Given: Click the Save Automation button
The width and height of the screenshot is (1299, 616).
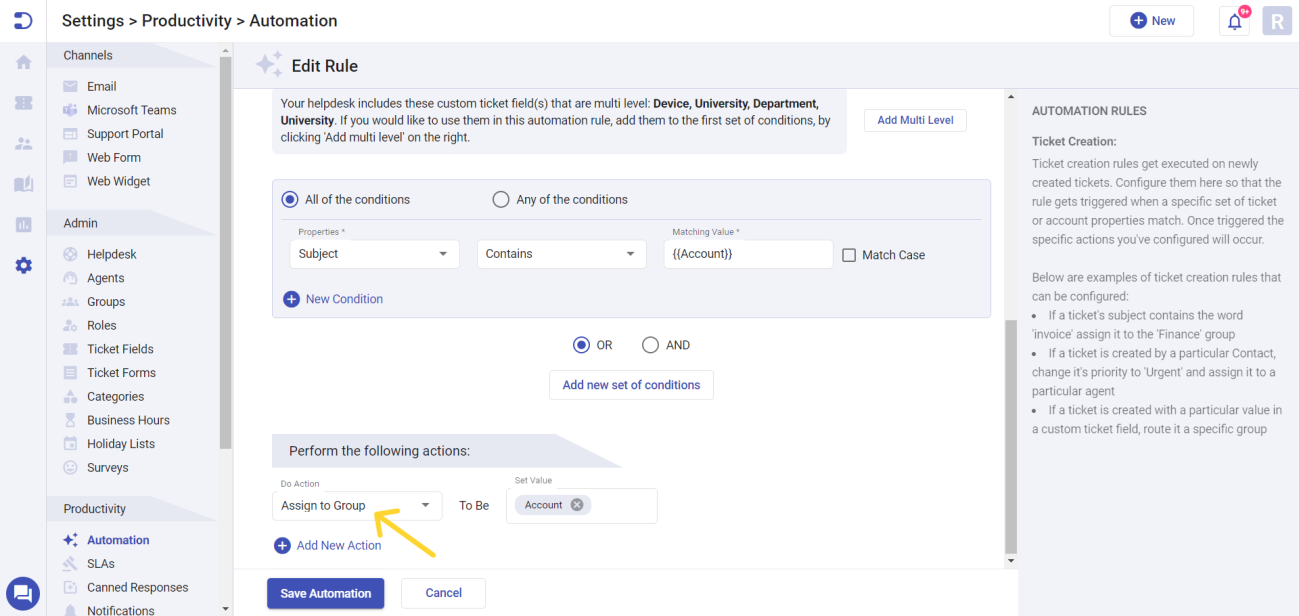Looking at the screenshot, I should coord(325,593).
